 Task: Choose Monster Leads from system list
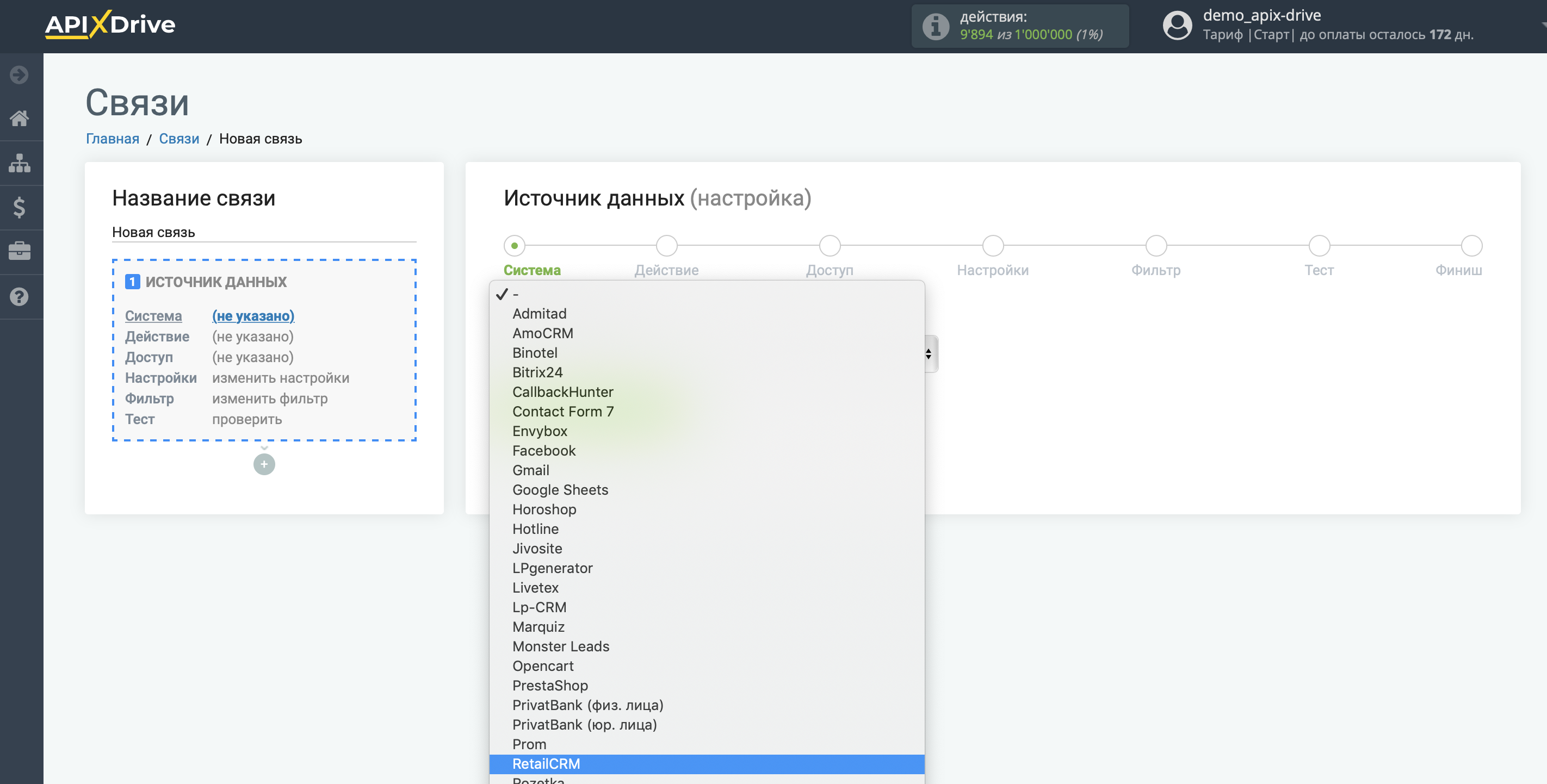coord(707,646)
